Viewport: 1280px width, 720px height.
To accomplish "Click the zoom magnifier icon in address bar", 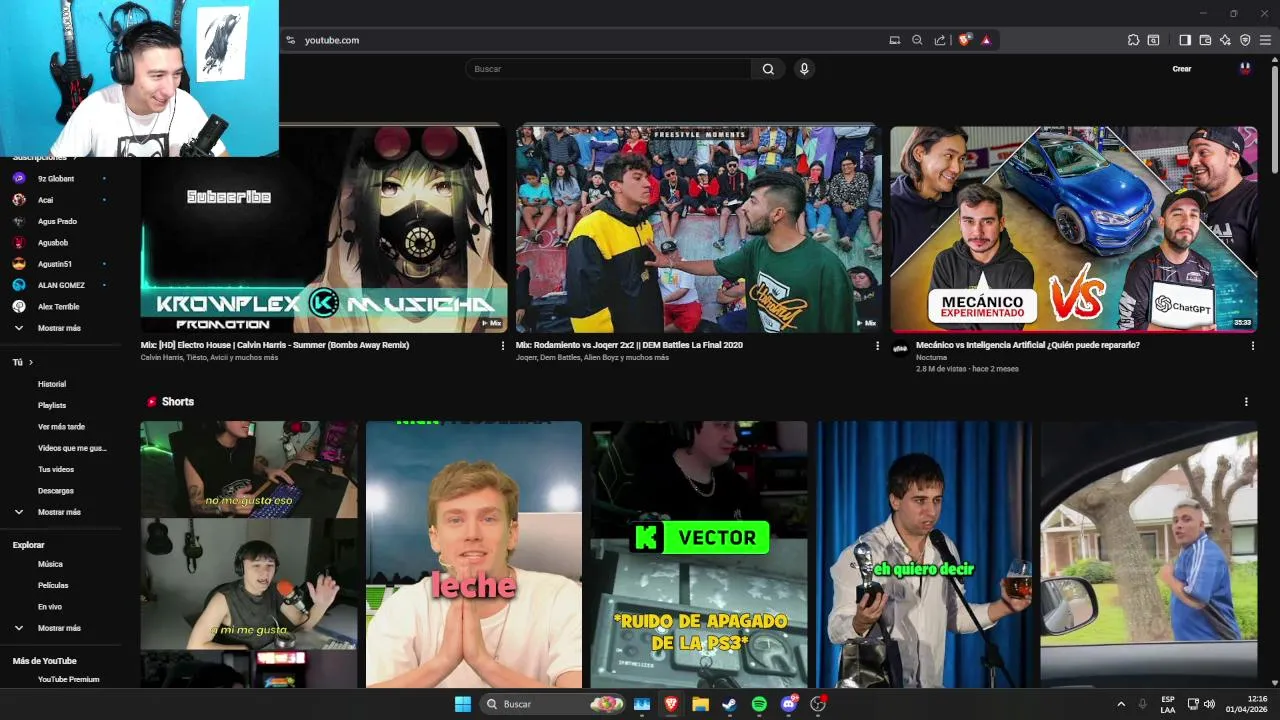I will (x=917, y=40).
